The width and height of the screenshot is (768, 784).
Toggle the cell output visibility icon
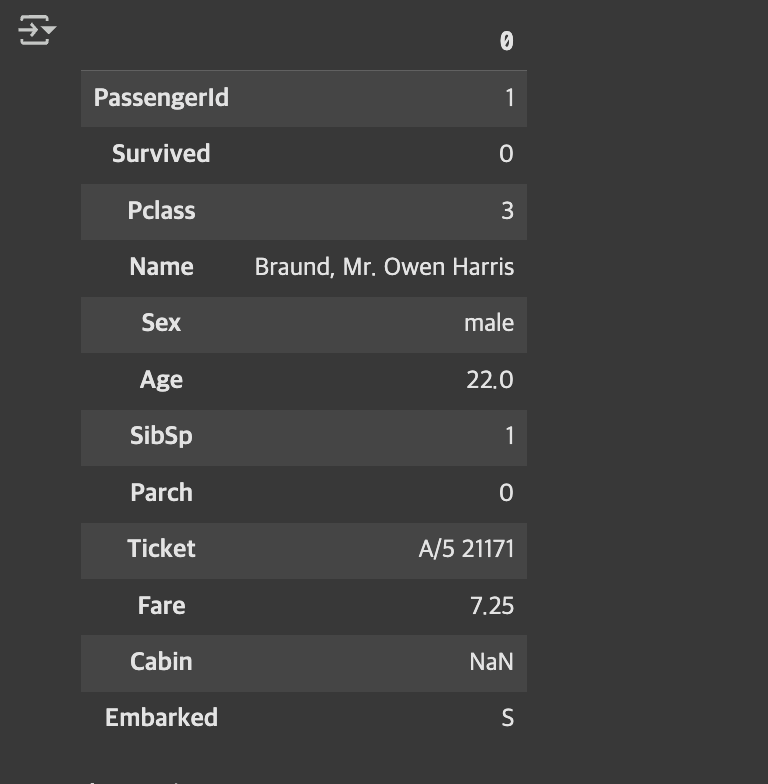[37, 30]
